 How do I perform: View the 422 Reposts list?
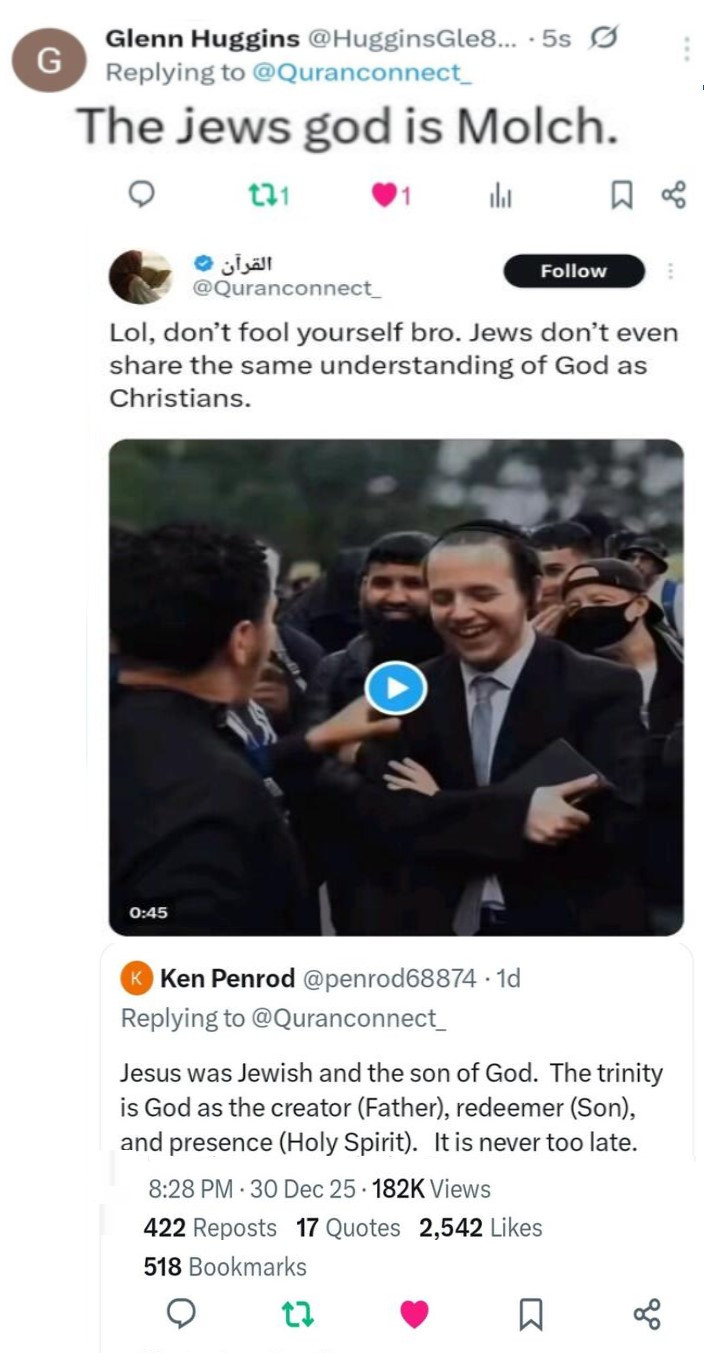coord(210,1227)
